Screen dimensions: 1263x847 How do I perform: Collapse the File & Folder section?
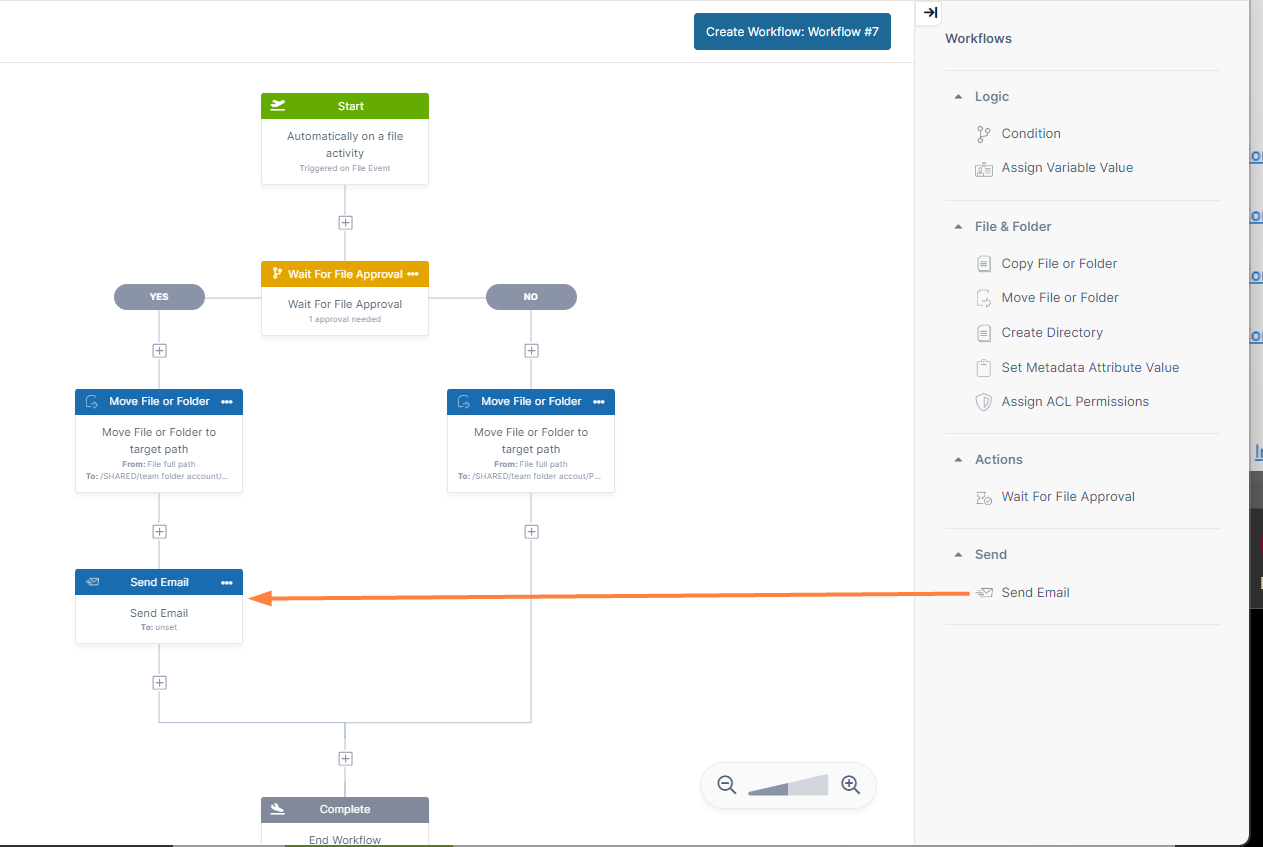pyautogui.click(x=958, y=227)
